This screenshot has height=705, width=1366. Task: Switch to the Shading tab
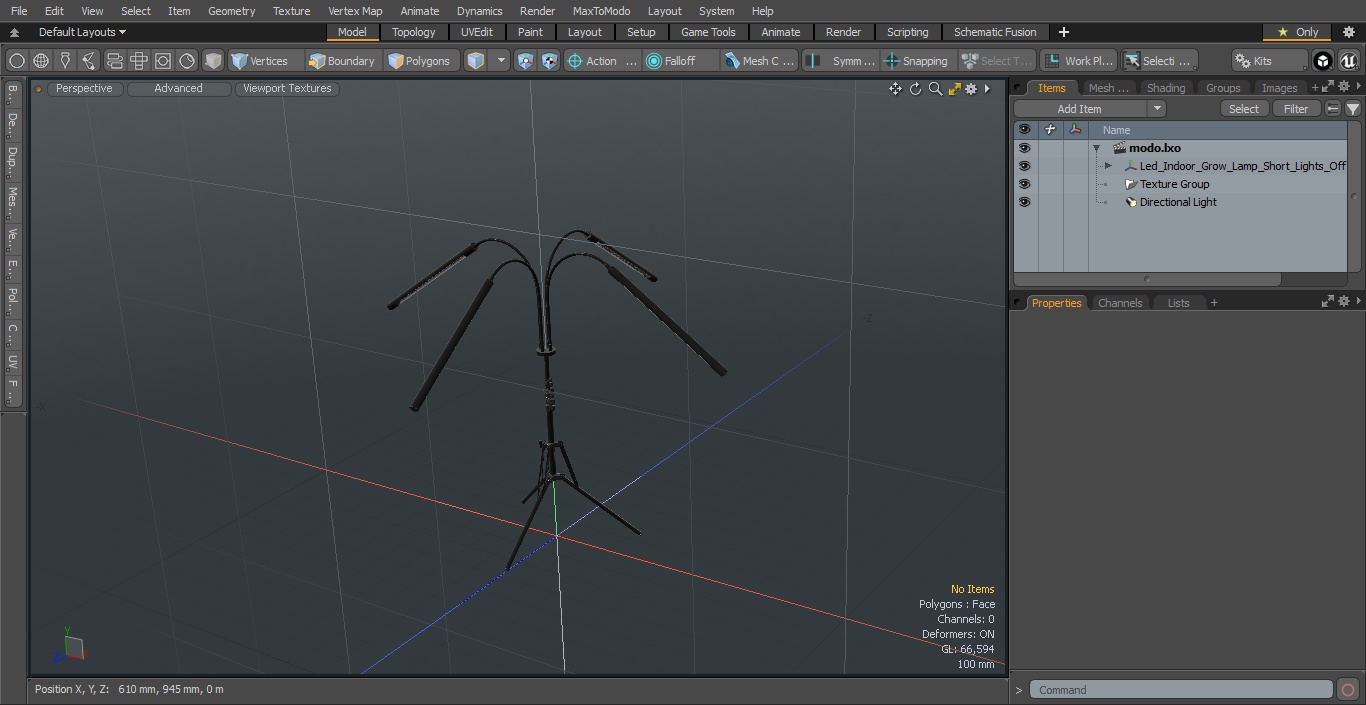[1165, 88]
